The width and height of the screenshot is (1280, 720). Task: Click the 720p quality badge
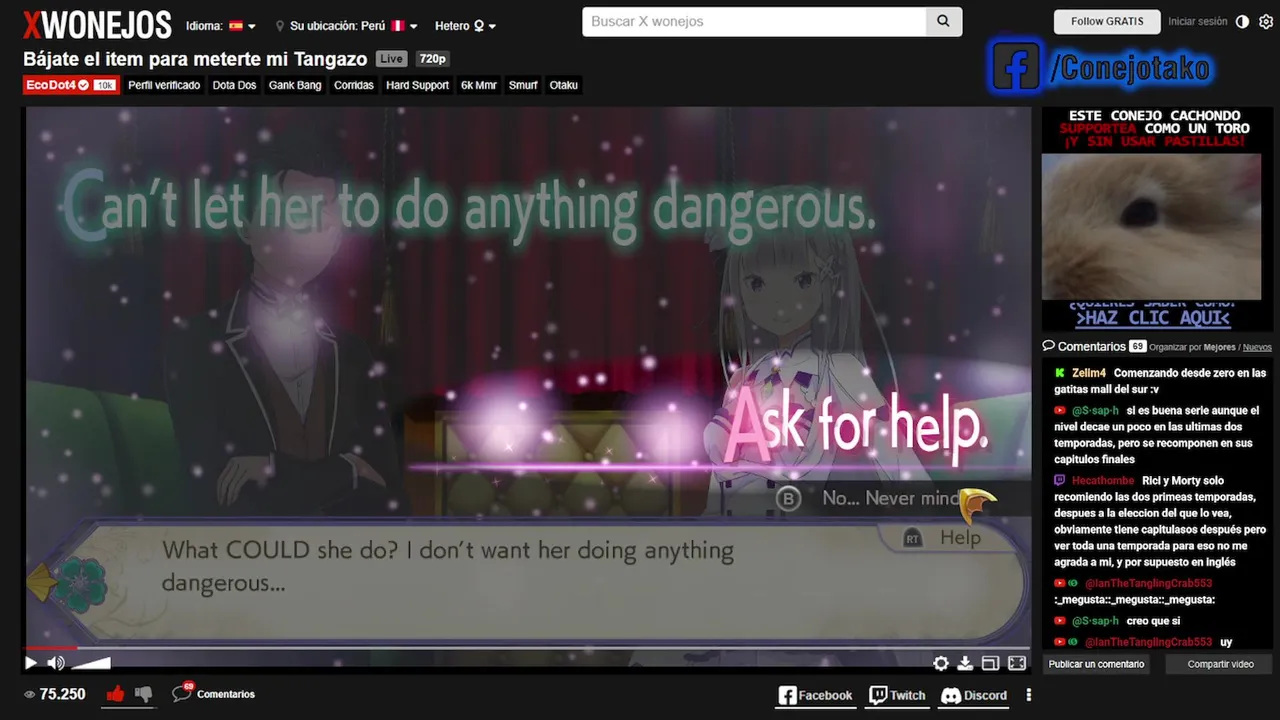pos(432,59)
